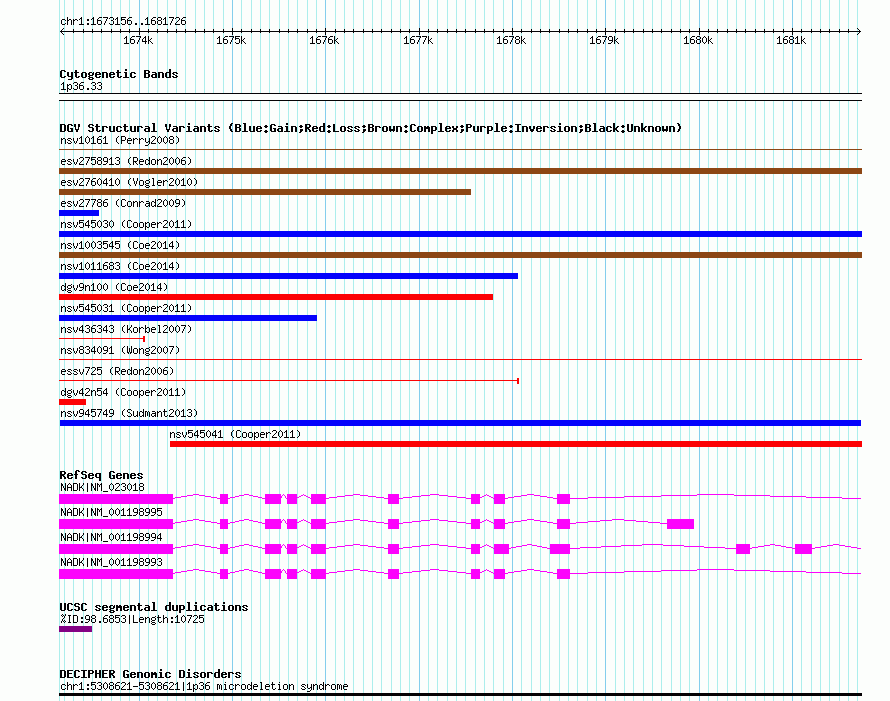Open transcript NADK|NM_001198993
Viewport: 890px width, 701px height.
coord(111,563)
